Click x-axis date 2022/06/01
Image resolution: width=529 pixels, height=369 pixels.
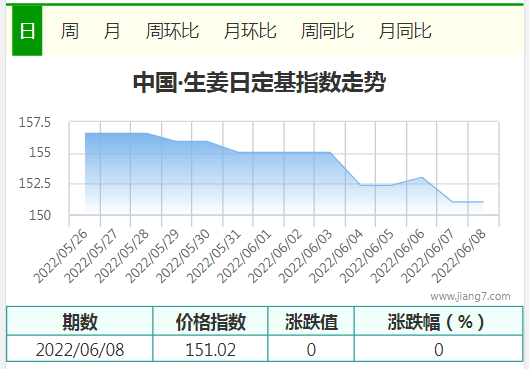[x=245, y=256]
